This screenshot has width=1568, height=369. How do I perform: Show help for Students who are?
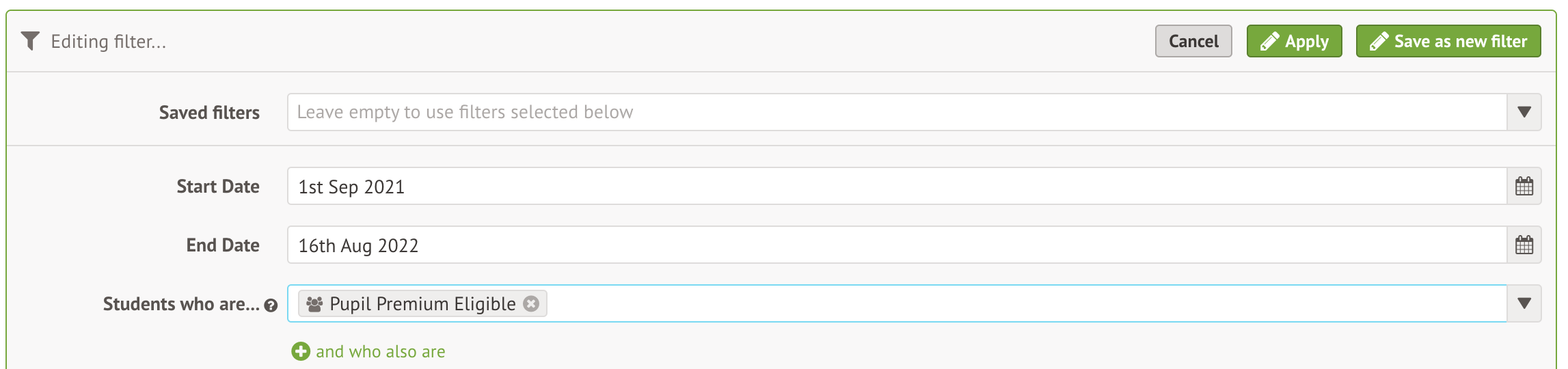click(271, 305)
